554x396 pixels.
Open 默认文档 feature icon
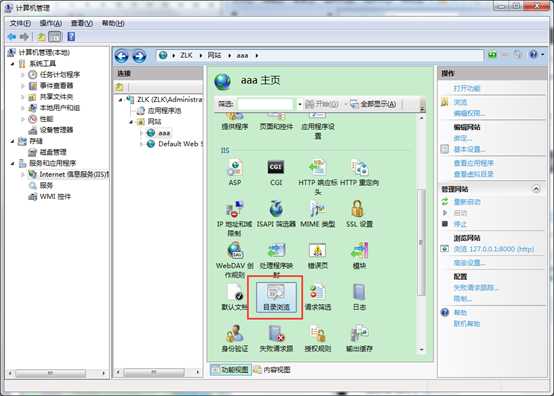tap(235, 297)
